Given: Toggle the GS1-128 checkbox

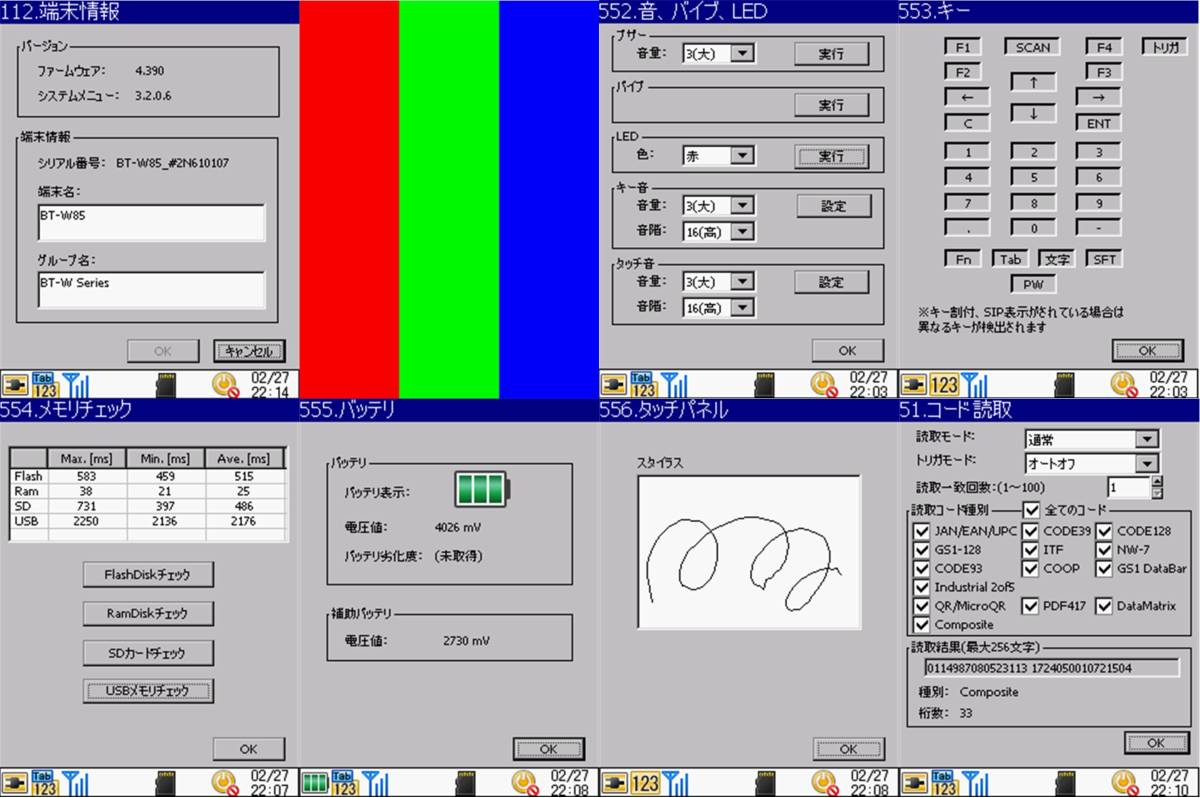Looking at the screenshot, I should [922, 549].
